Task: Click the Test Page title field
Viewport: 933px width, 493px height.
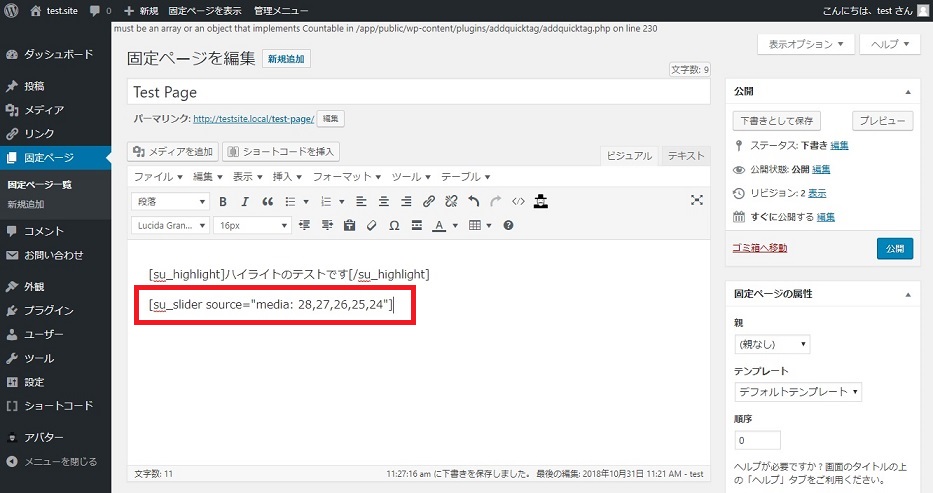Action: click(420, 92)
